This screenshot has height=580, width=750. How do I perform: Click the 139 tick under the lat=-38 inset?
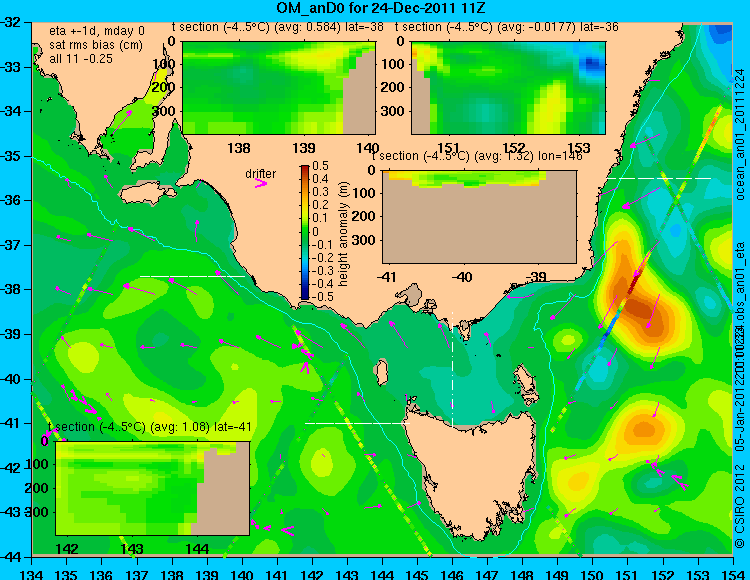304,148
